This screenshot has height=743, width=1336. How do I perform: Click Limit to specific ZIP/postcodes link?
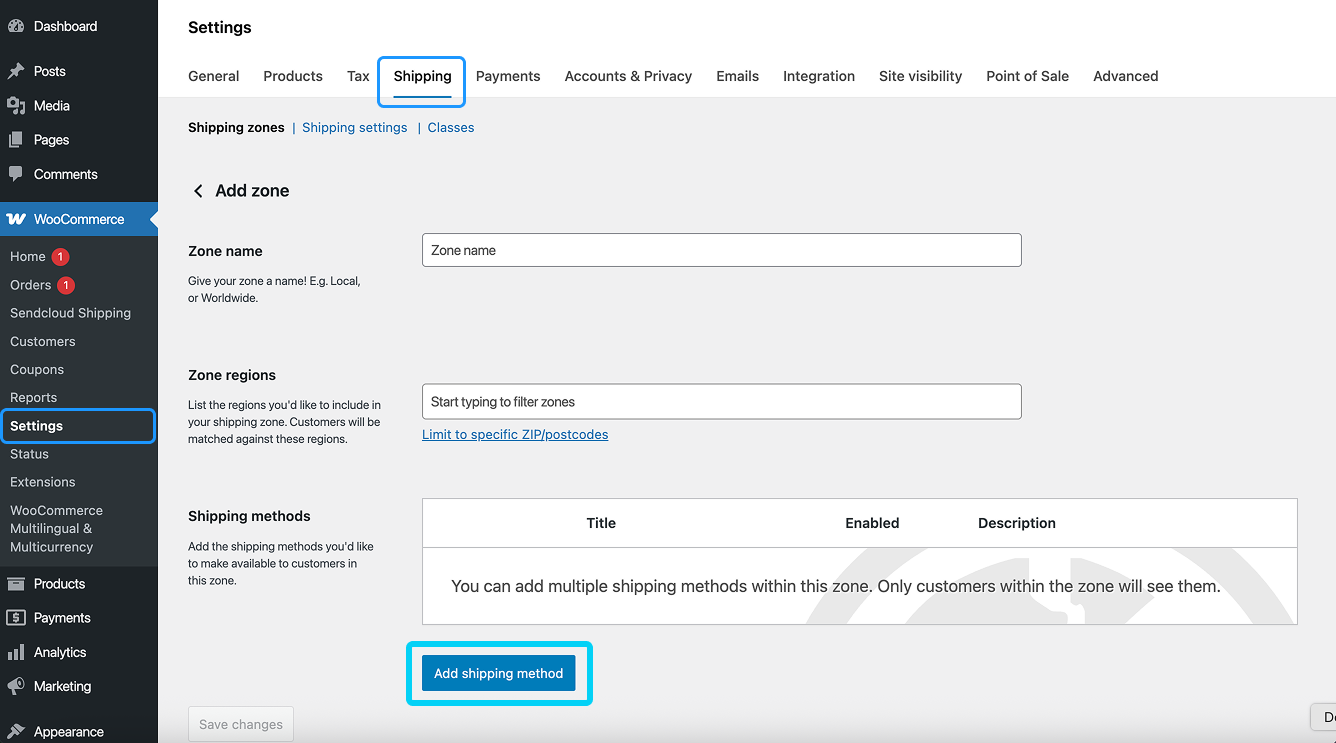pos(515,434)
